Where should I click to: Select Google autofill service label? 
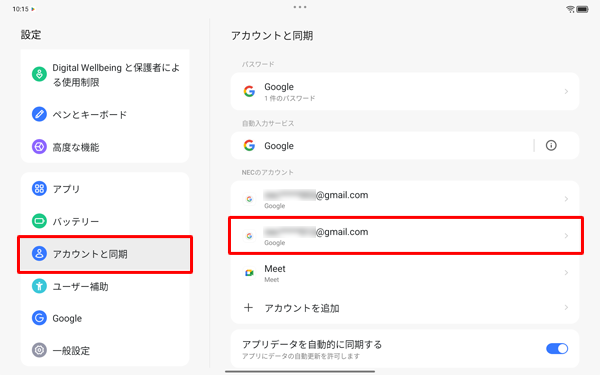(279, 146)
